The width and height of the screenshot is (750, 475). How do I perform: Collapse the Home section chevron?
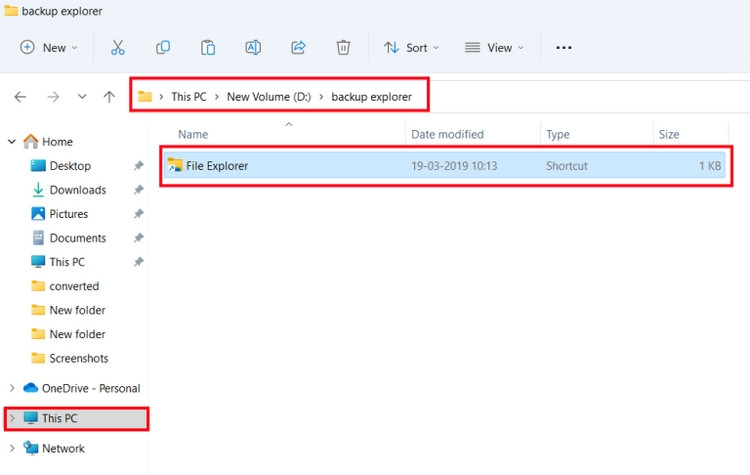click(12, 142)
